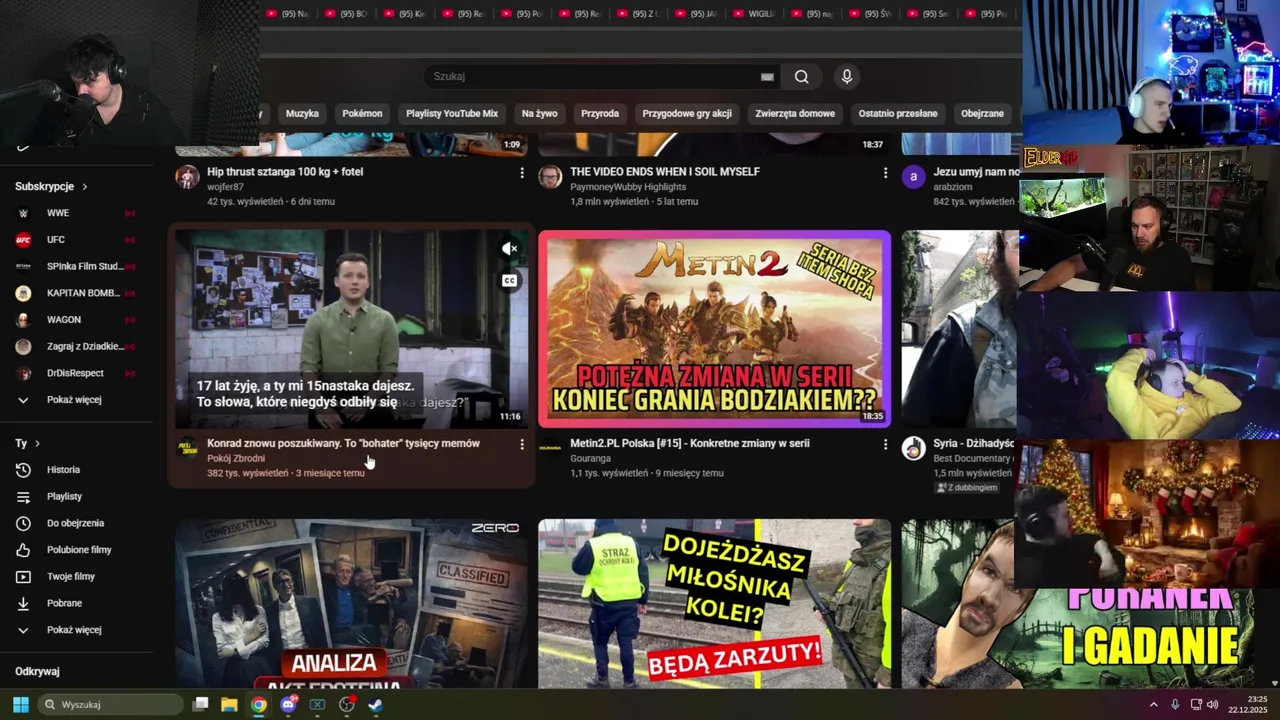Open arabziom channel avatar with letter a
Viewport: 1280px width, 720px height.
pyautogui.click(x=913, y=178)
